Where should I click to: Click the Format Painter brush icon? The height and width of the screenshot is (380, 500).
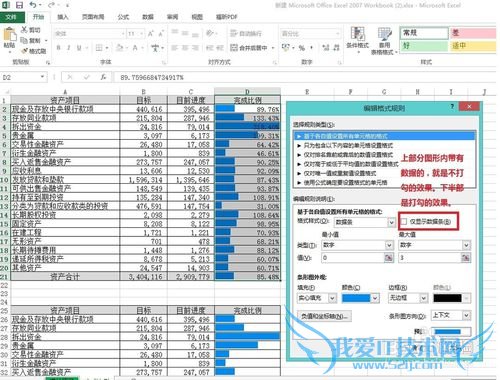pos(24,51)
